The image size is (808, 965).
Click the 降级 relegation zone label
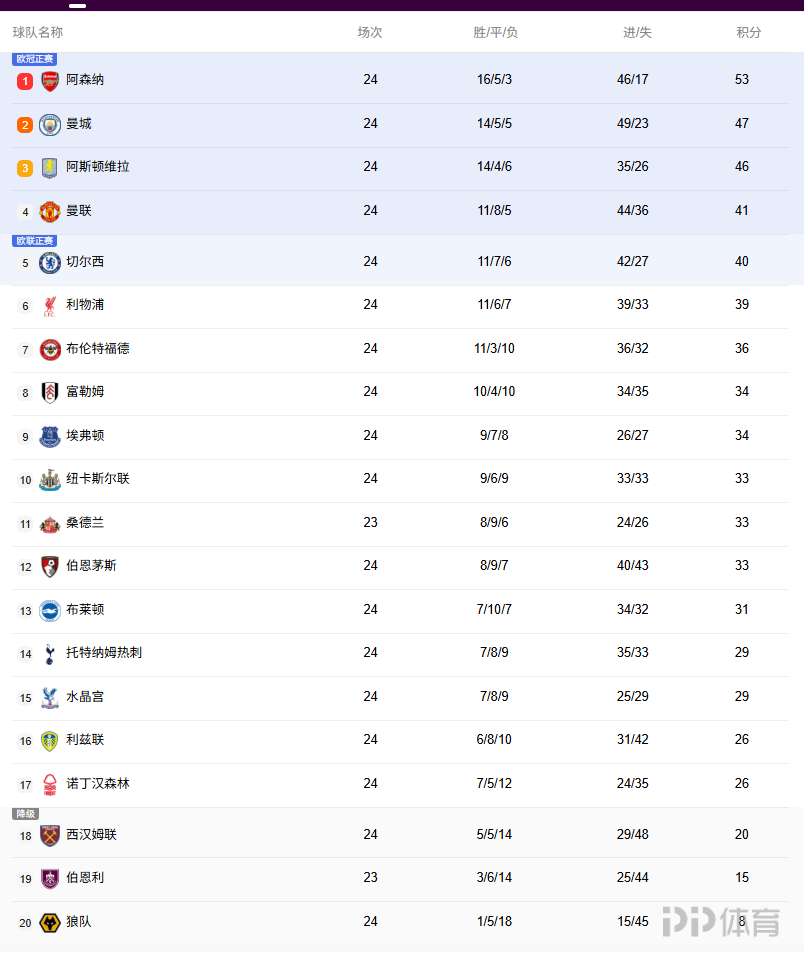click(25, 814)
